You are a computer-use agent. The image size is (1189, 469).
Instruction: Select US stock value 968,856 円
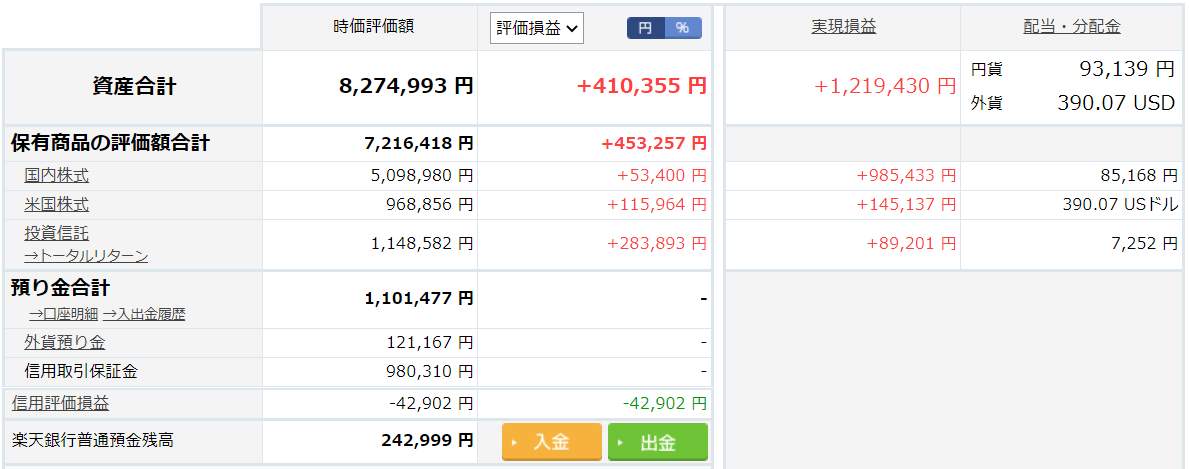pos(430,205)
